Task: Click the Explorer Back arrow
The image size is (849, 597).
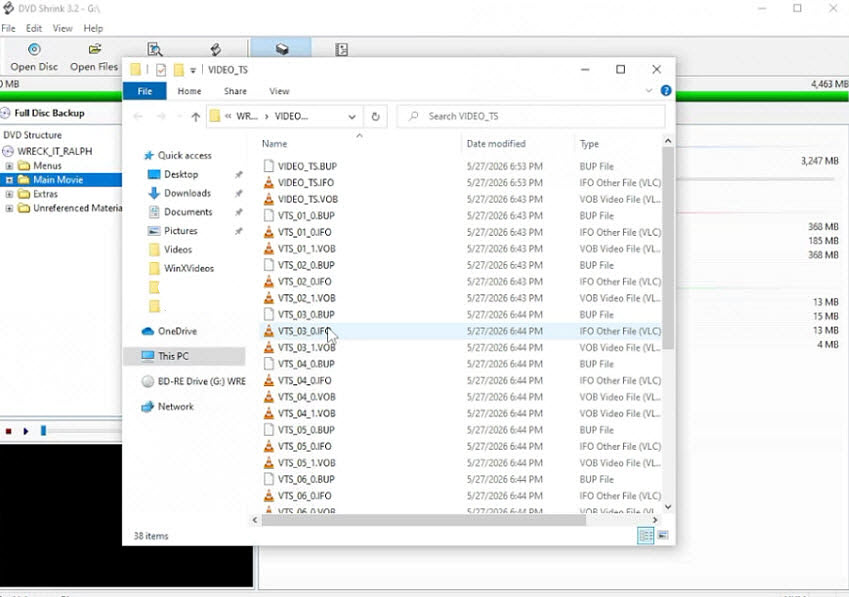Action: pos(138,116)
